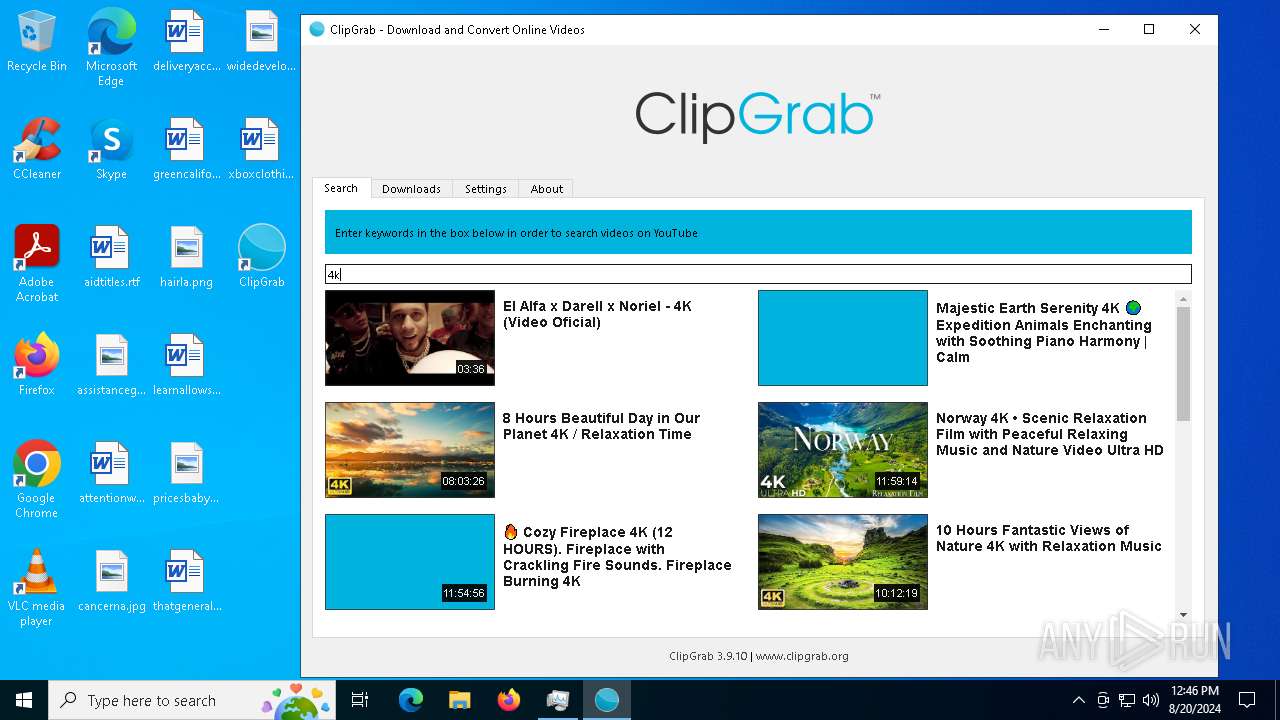Open the thatgeneral Word document icon

click(186, 581)
